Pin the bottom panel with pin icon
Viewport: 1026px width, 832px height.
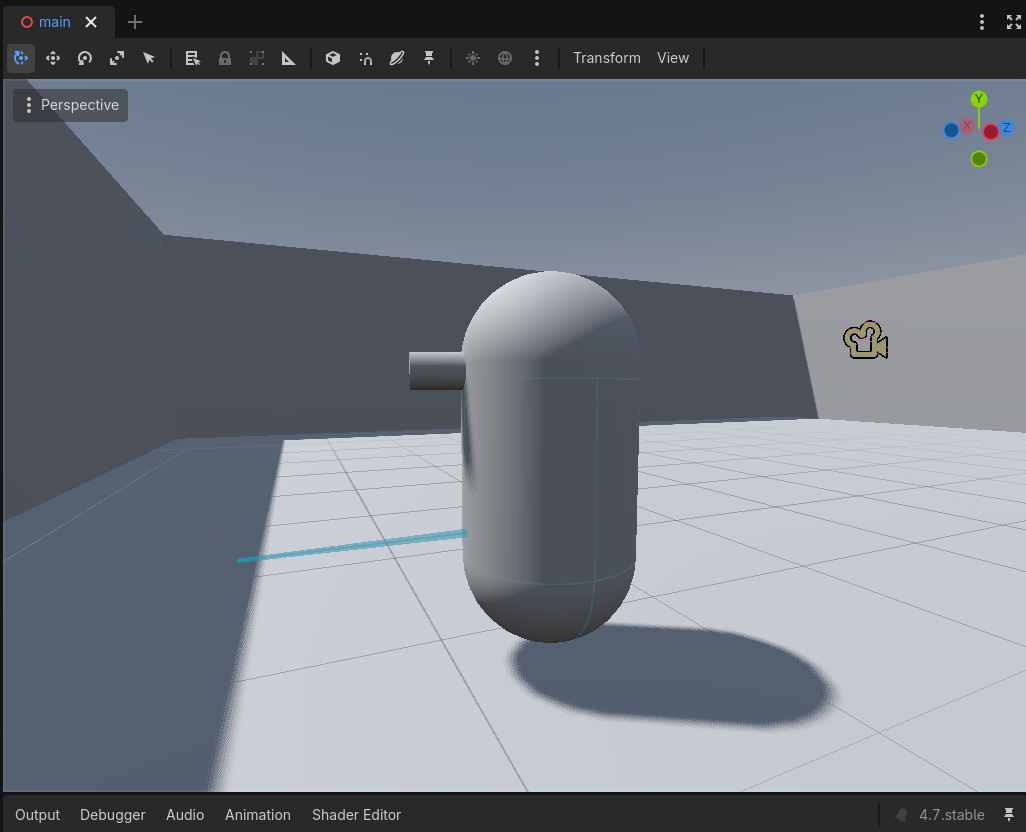click(1008, 815)
